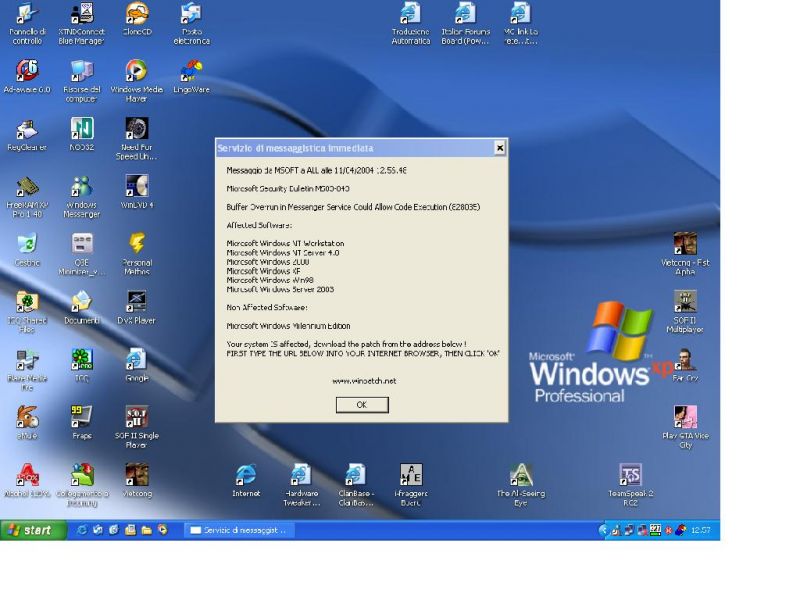This screenshot has width=800, height=600.
Task: Open Italian Forums Board shortcut
Action: tap(465, 24)
